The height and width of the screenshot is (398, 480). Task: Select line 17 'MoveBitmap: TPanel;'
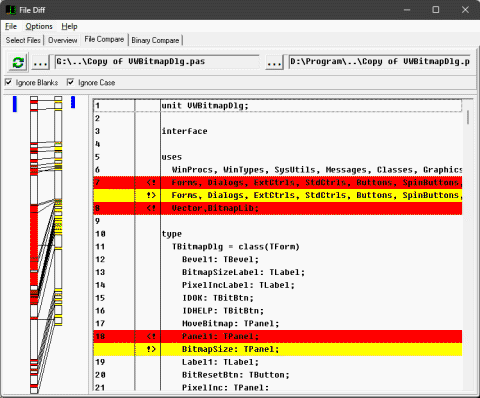278,324
